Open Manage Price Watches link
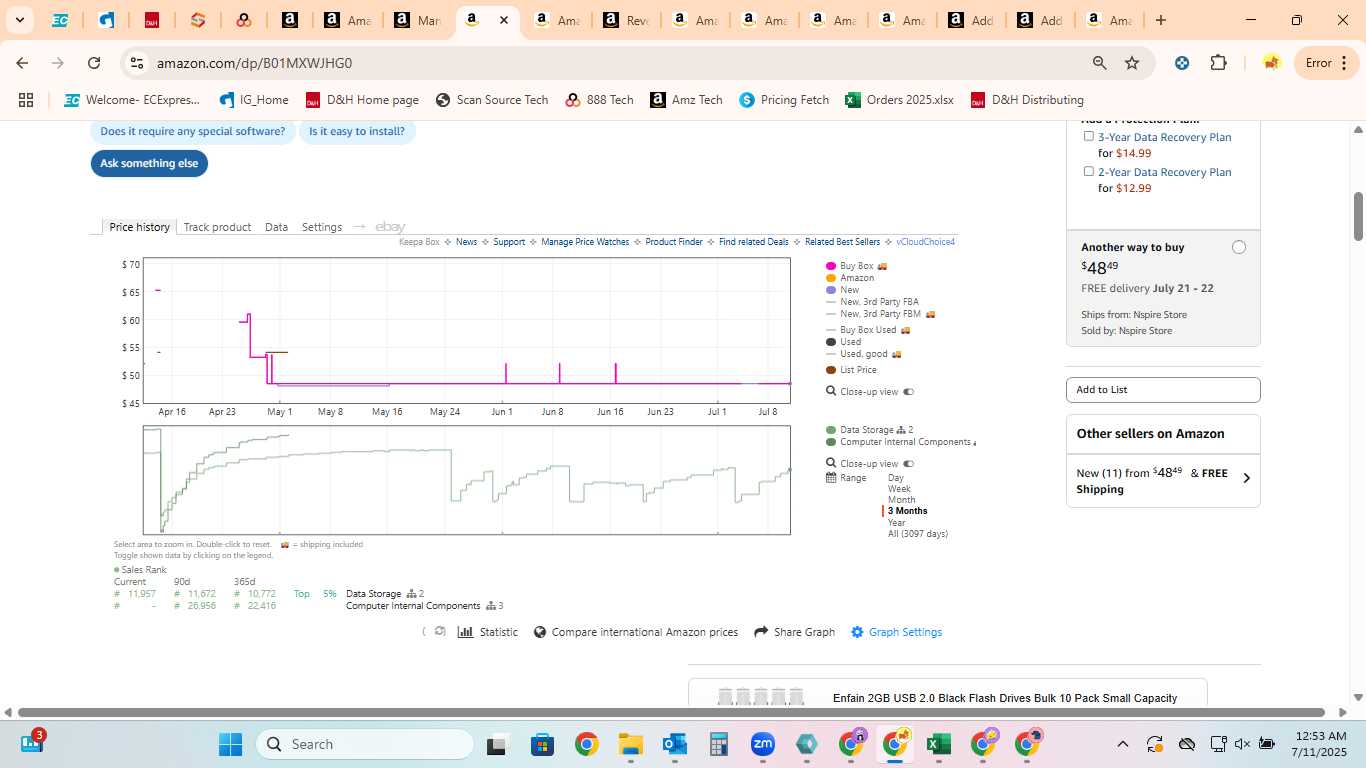The width and height of the screenshot is (1366, 768). click(585, 242)
